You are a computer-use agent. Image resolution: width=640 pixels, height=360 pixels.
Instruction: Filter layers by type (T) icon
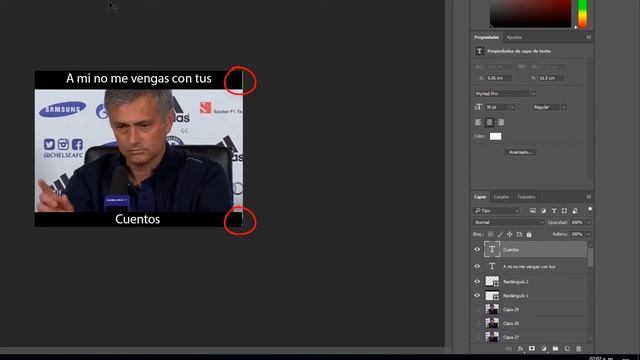(x=554, y=211)
